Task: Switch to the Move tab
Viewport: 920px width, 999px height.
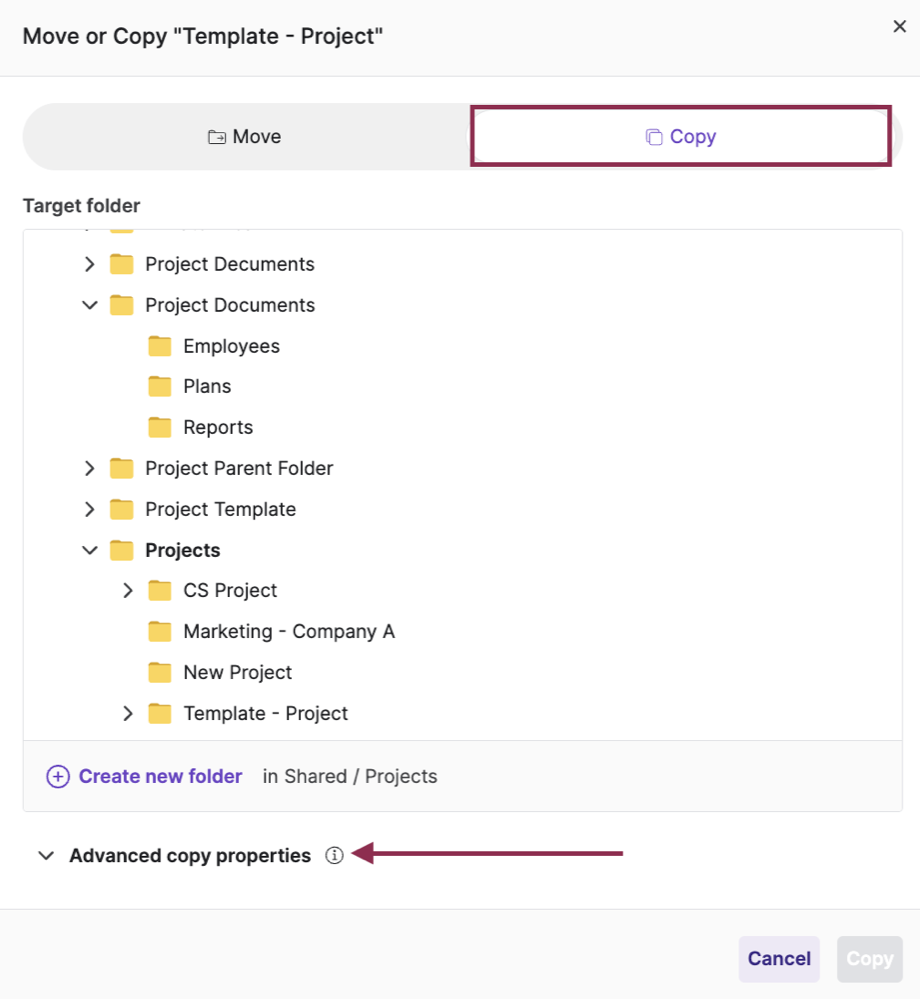Action: (x=244, y=136)
